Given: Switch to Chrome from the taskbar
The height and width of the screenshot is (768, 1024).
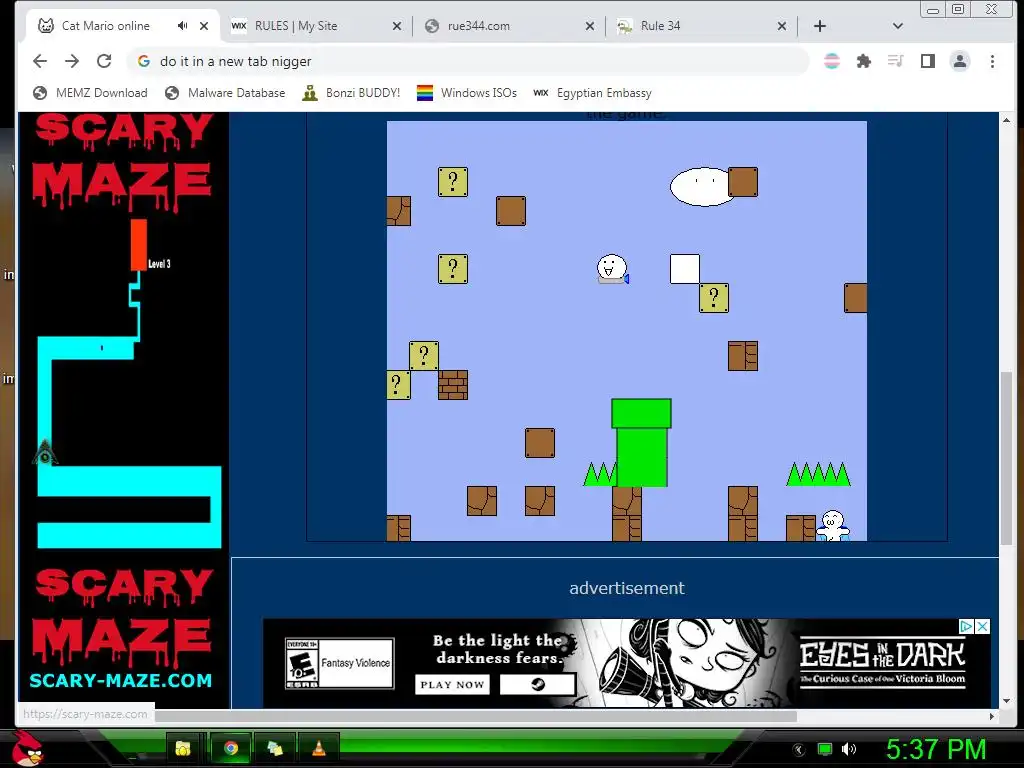Looking at the screenshot, I should click(231, 748).
